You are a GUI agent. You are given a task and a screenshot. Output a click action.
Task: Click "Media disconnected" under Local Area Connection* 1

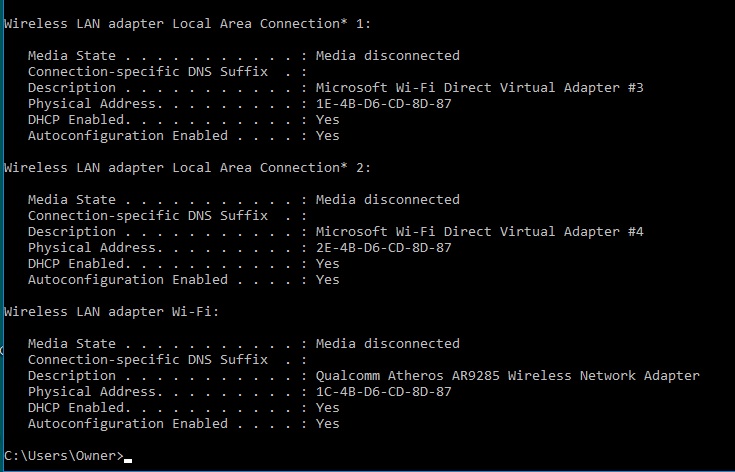point(387,55)
